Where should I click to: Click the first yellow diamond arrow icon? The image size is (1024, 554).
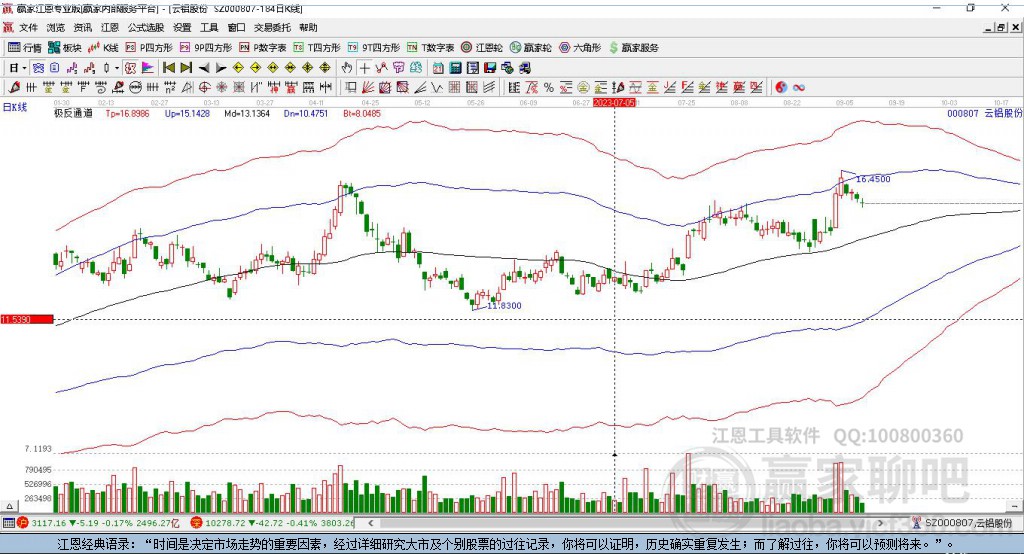(x=238, y=68)
